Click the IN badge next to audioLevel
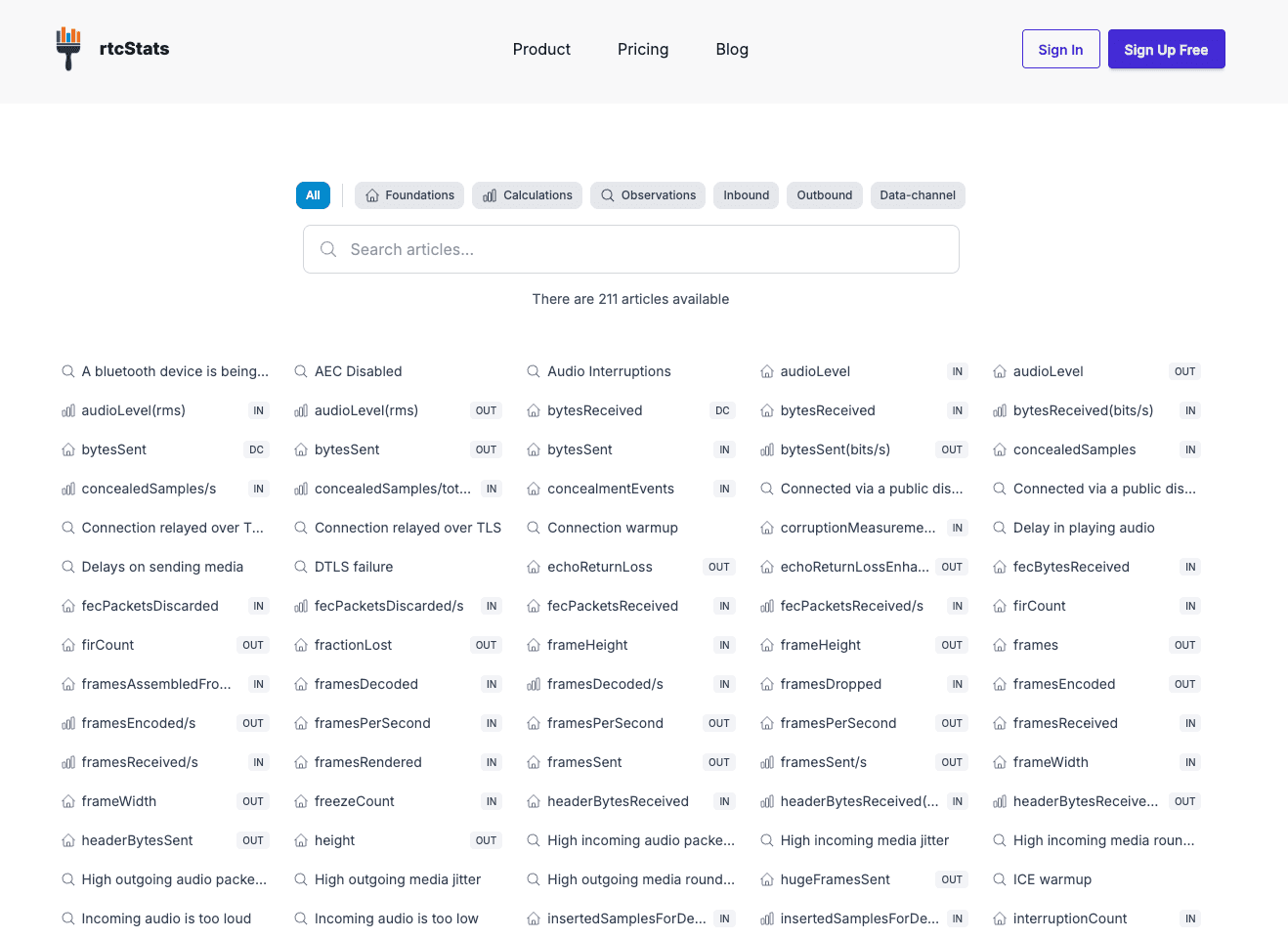The height and width of the screenshot is (939, 1288). 957,371
